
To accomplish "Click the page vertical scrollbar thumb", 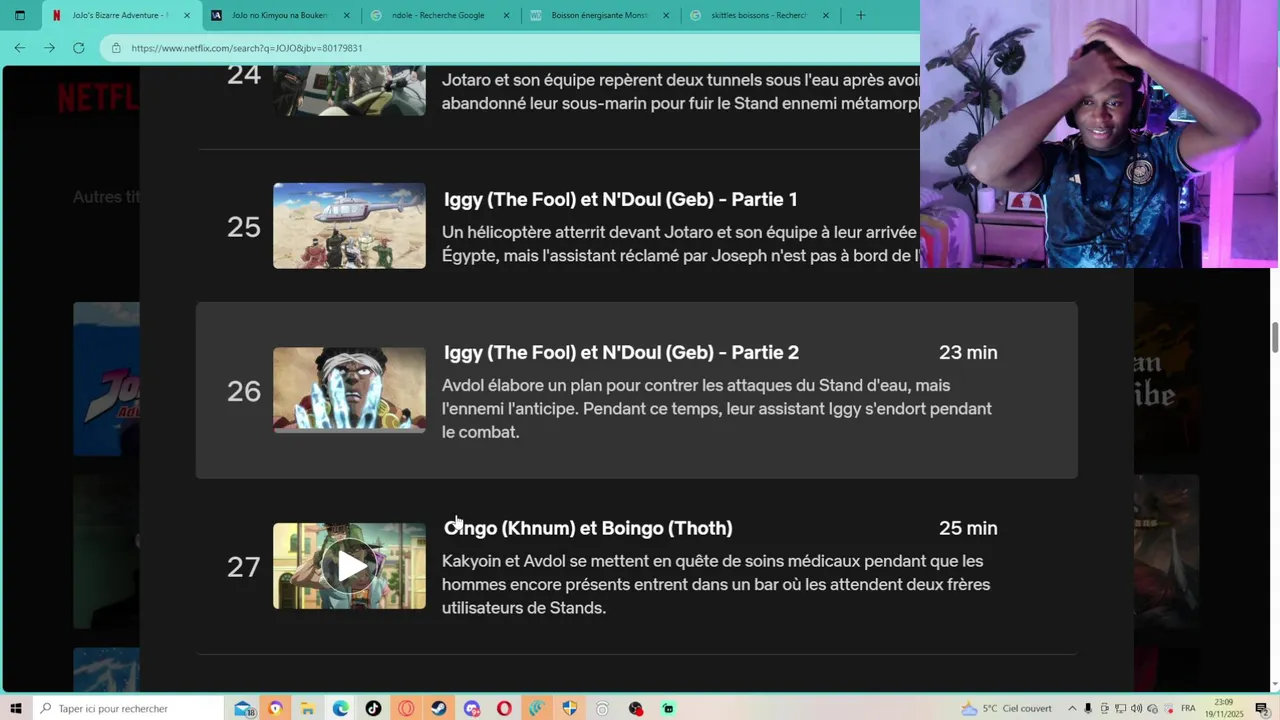I will 1275,337.
